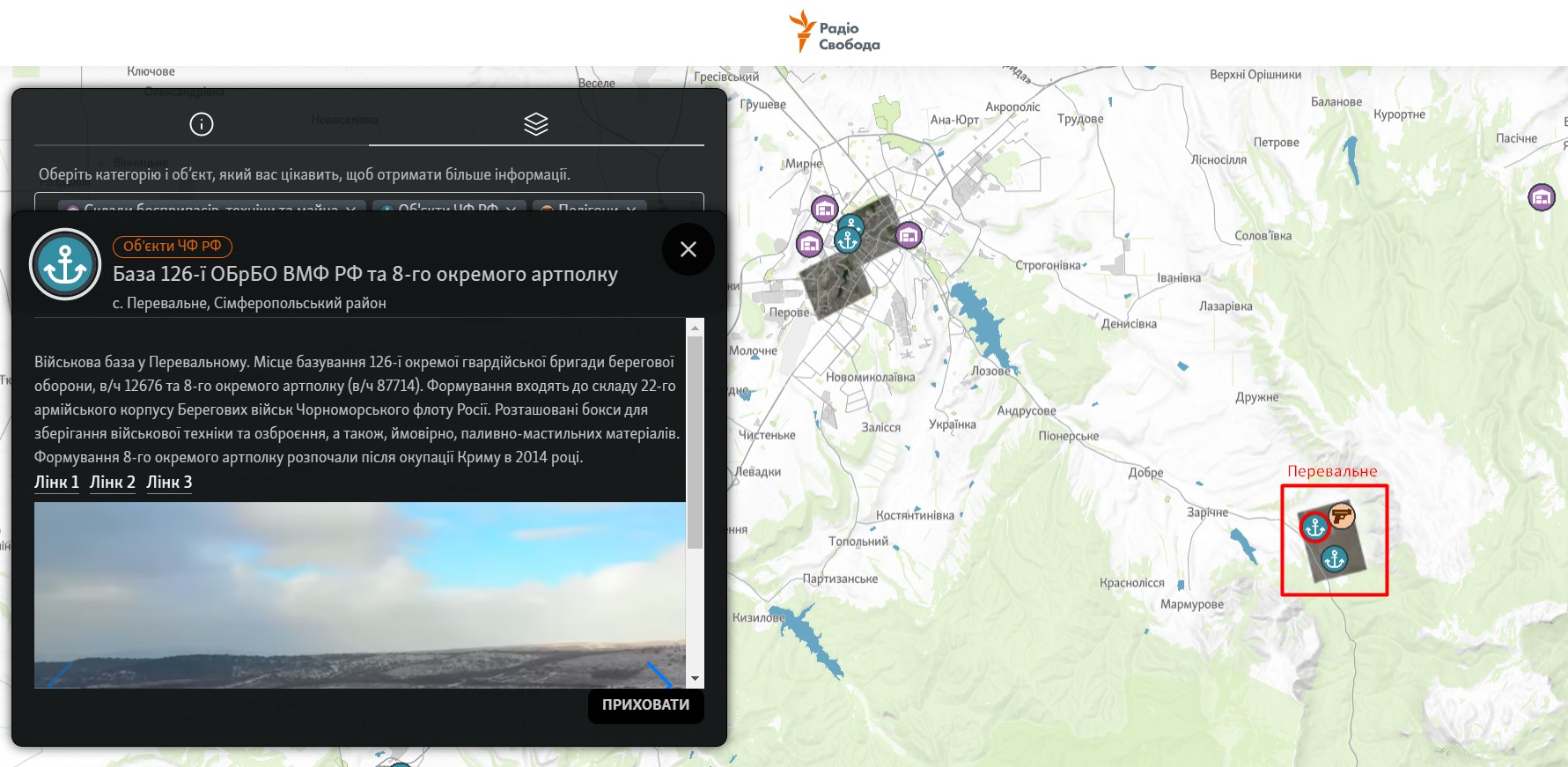The image size is (1568, 767).
Task: Click the Партизанське map label
Action: tap(840, 579)
